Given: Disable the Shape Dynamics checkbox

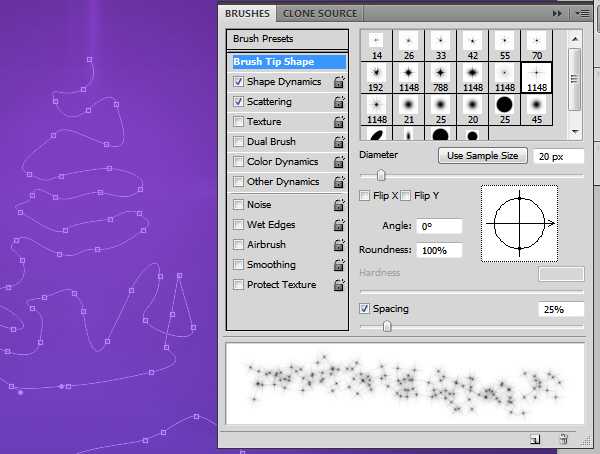Looking at the screenshot, I should pos(238,82).
